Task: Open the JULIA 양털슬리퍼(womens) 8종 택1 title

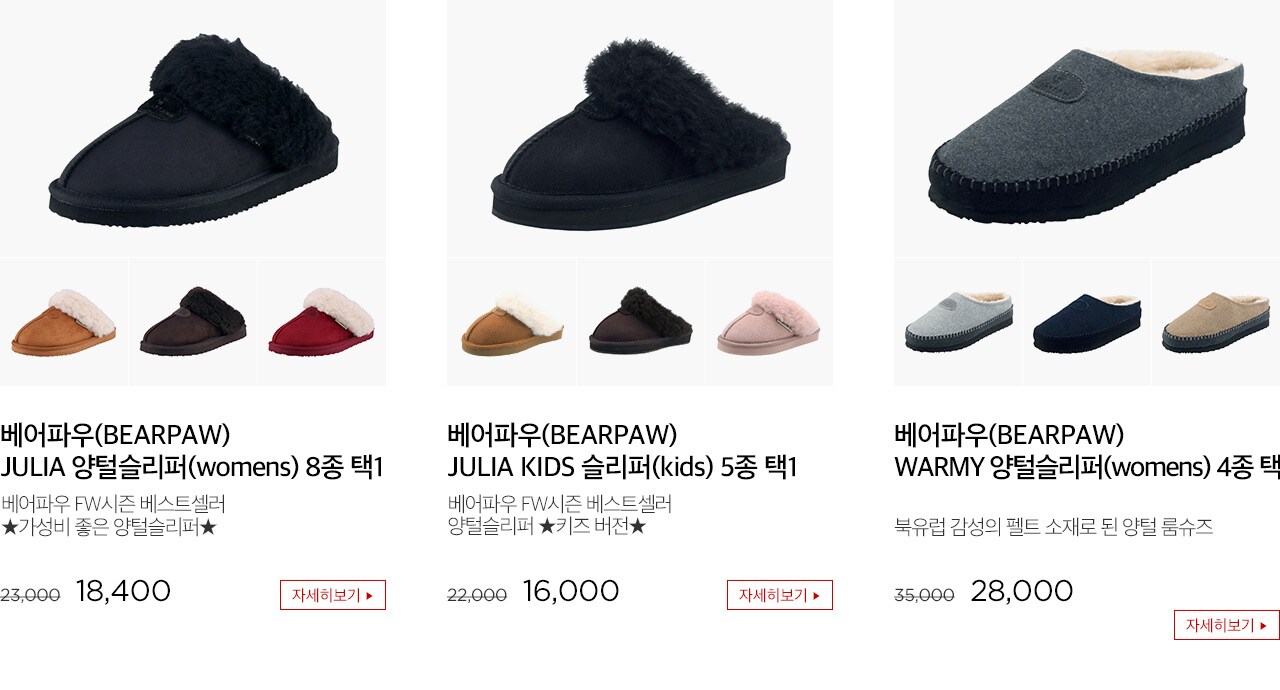Action: pyautogui.click(x=192, y=467)
